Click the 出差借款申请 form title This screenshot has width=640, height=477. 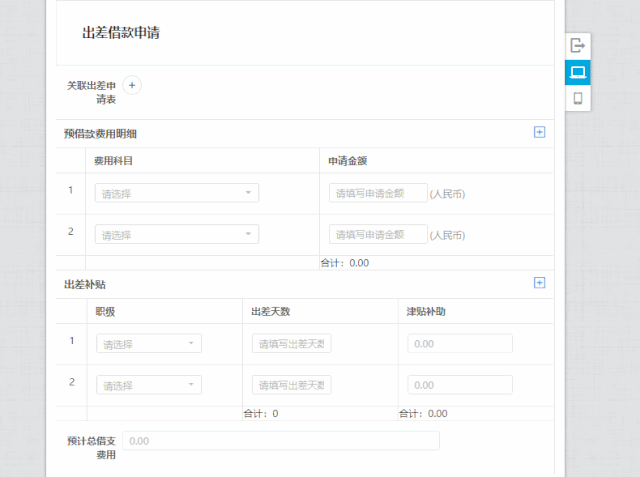click(x=121, y=33)
